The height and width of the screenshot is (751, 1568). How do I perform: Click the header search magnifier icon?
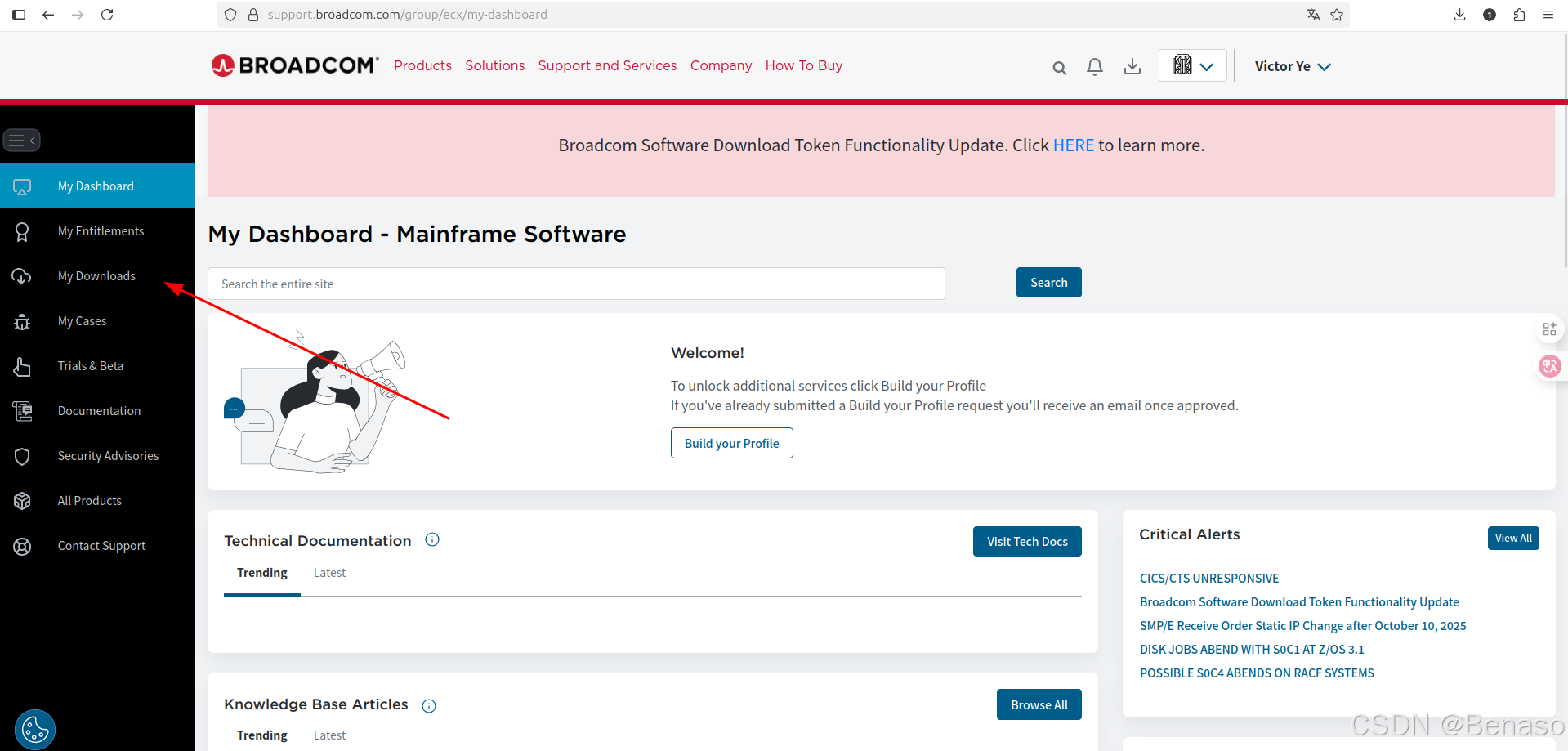point(1059,68)
